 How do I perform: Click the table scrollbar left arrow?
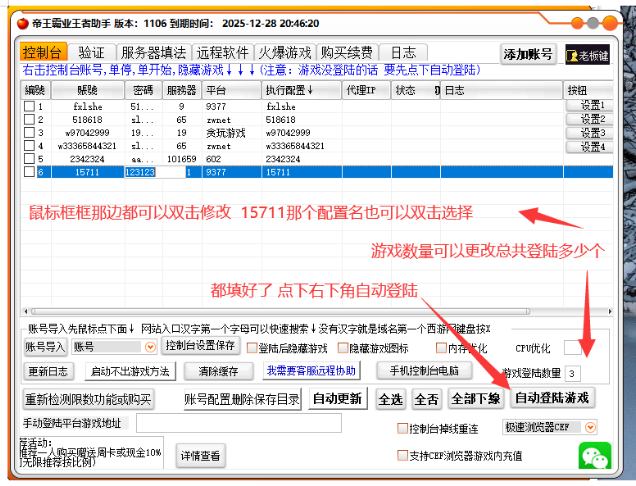[x=26, y=311]
